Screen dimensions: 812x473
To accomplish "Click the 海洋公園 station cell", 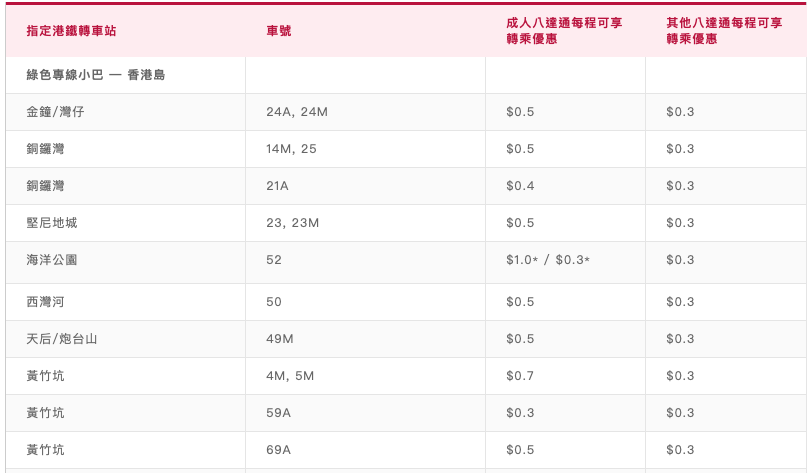I will 52,260.
